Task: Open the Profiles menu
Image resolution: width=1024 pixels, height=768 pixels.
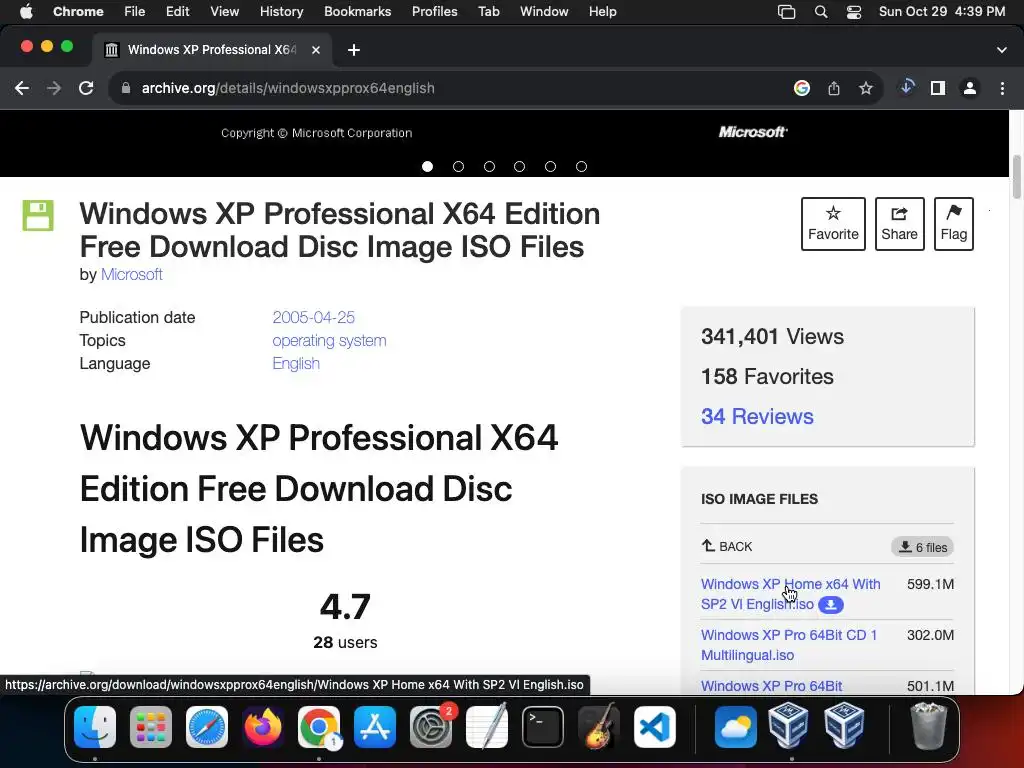Action: 434,12
